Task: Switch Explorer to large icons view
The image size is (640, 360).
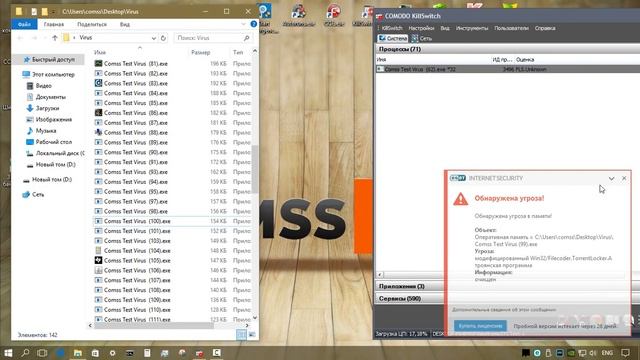Action: click(252, 335)
